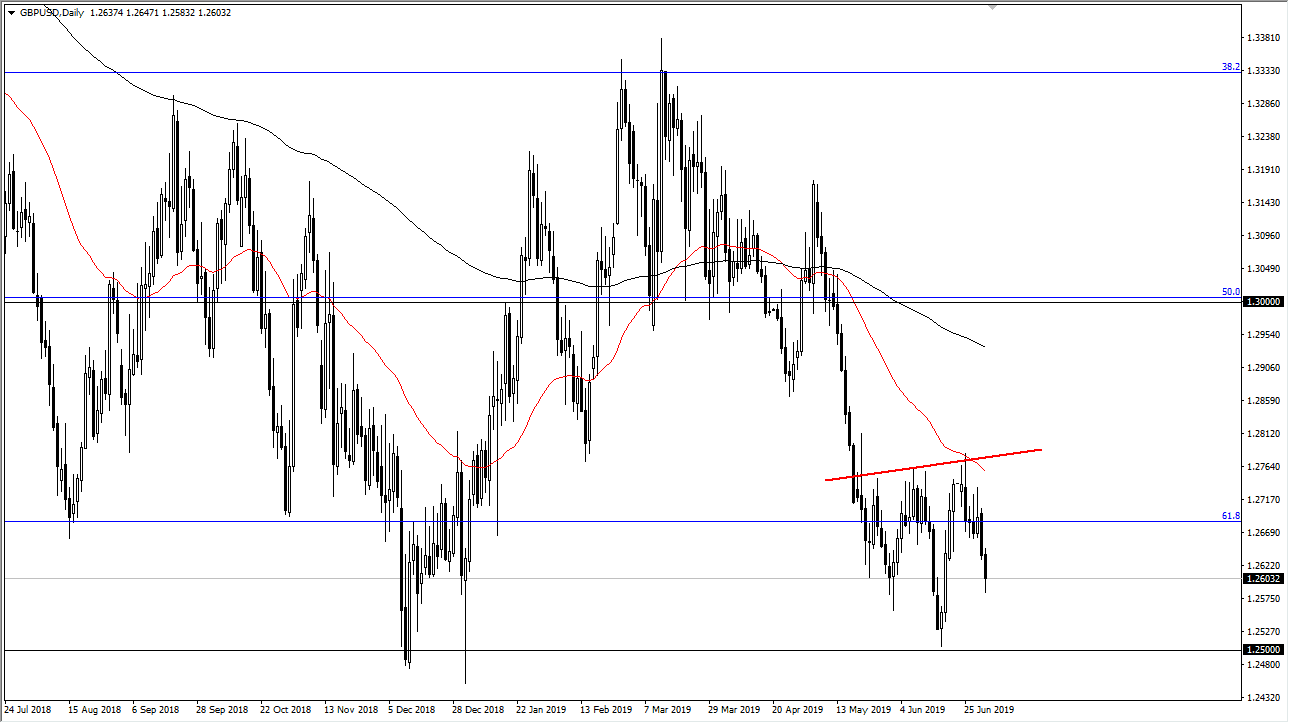The image size is (1289, 723).
Task: Click the 1.28120 price axis label
Action: point(1264,434)
